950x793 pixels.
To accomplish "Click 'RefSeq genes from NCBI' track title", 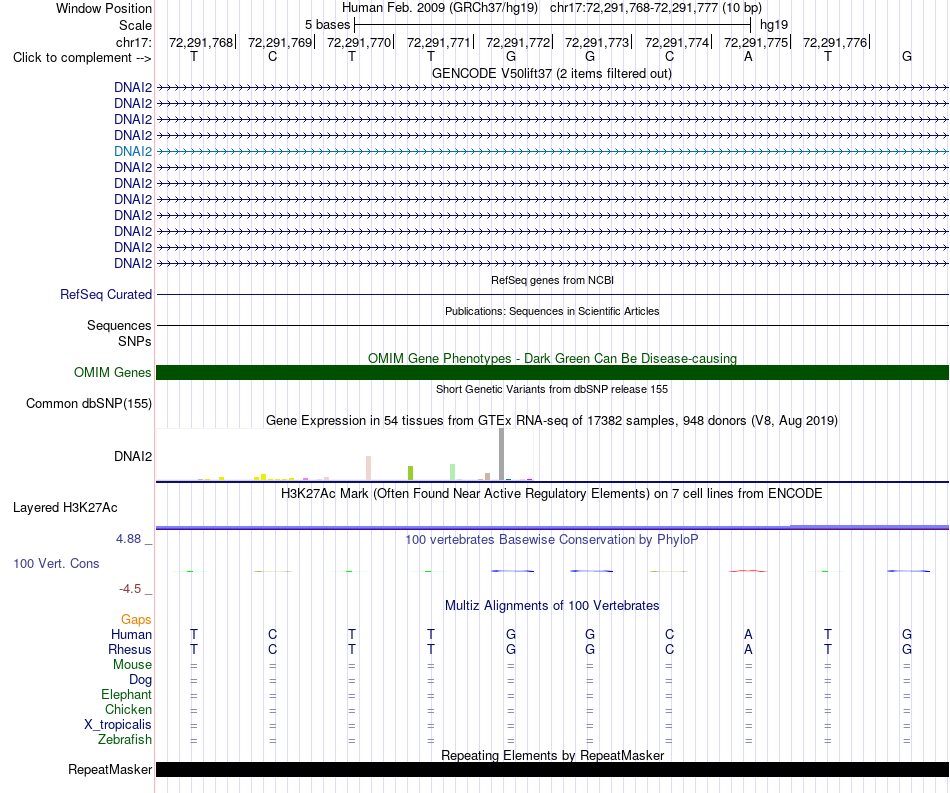I will 552,280.
